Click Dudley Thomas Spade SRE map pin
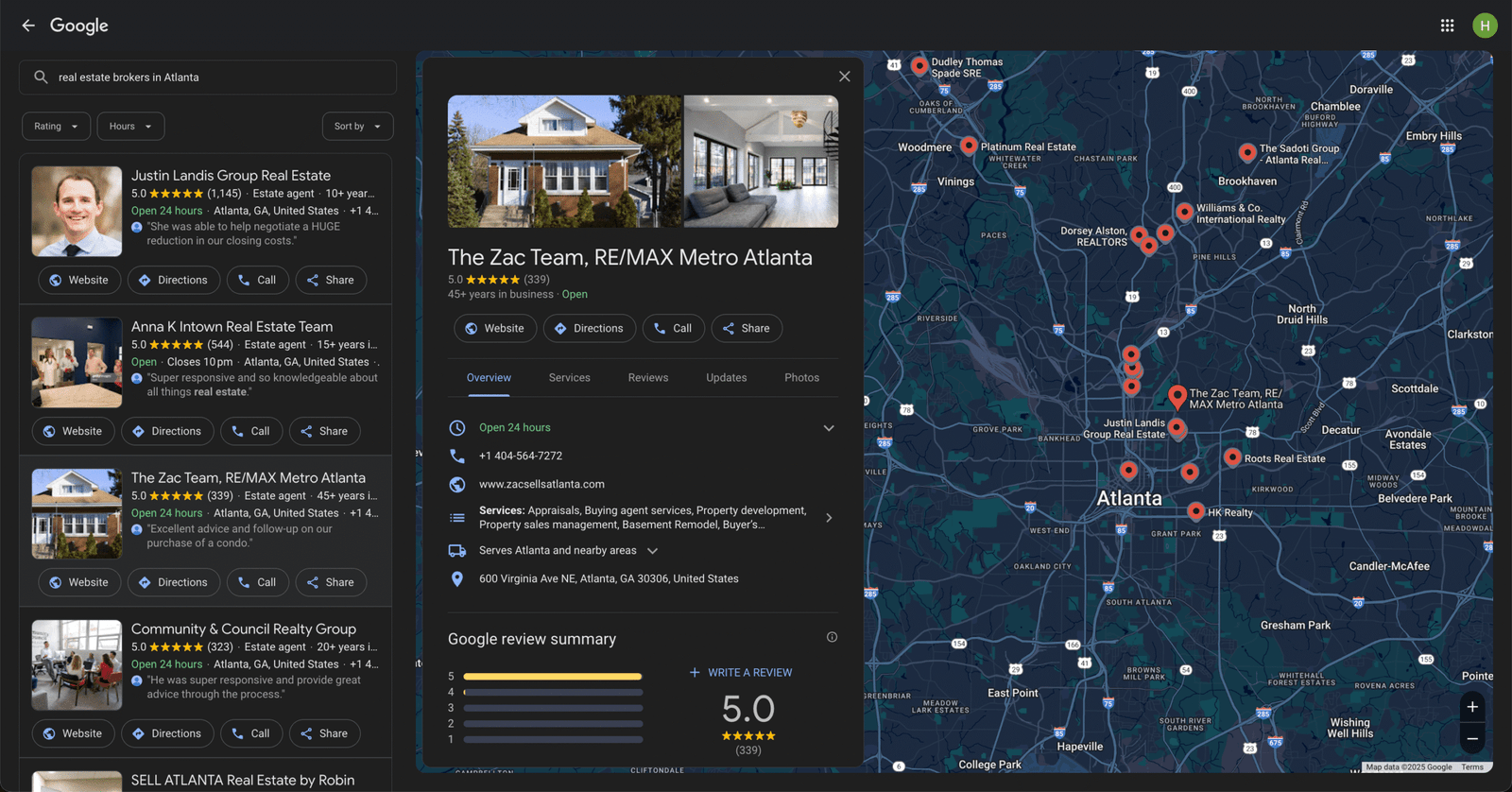 point(919,66)
